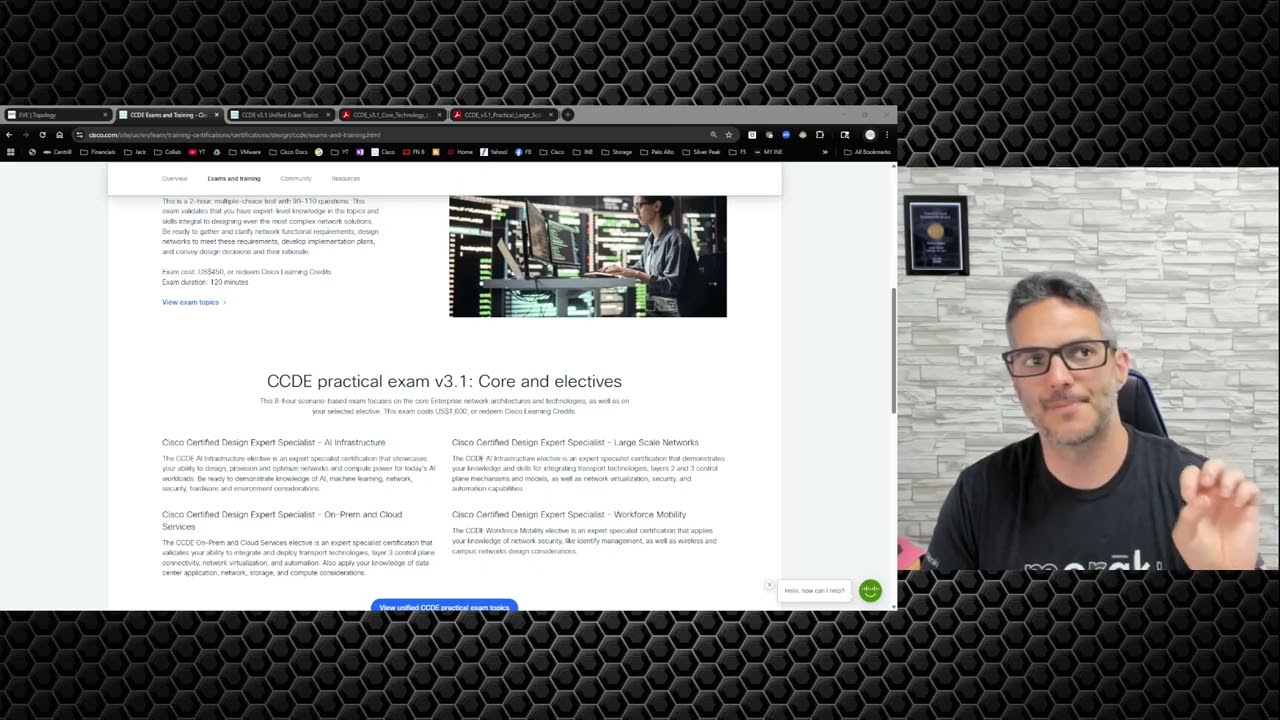Open the FB Facebook bookmark
Image resolution: width=1280 pixels, height=720 pixels.
pyautogui.click(x=525, y=152)
